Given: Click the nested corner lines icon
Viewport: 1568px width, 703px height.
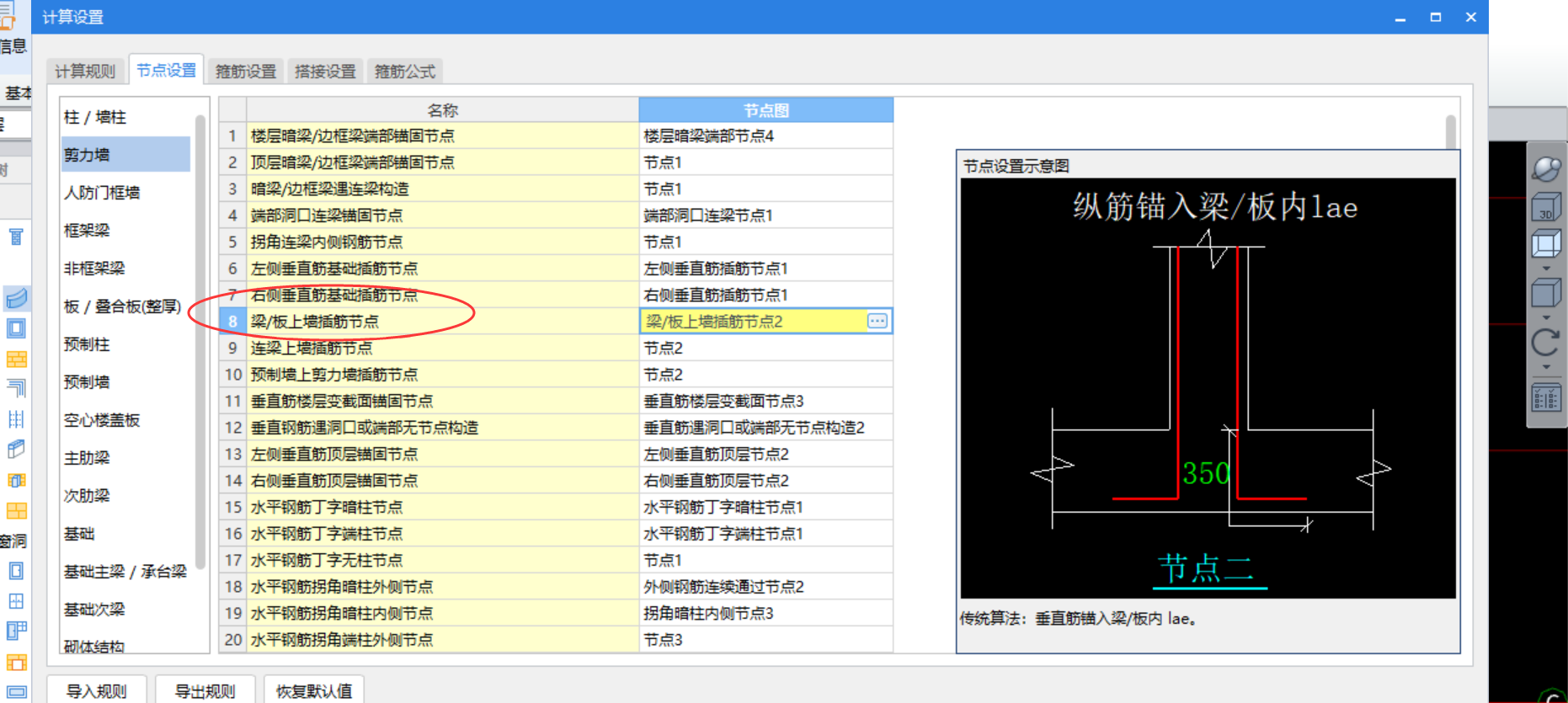Looking at the screenshot, I should (x=16, y=388).
